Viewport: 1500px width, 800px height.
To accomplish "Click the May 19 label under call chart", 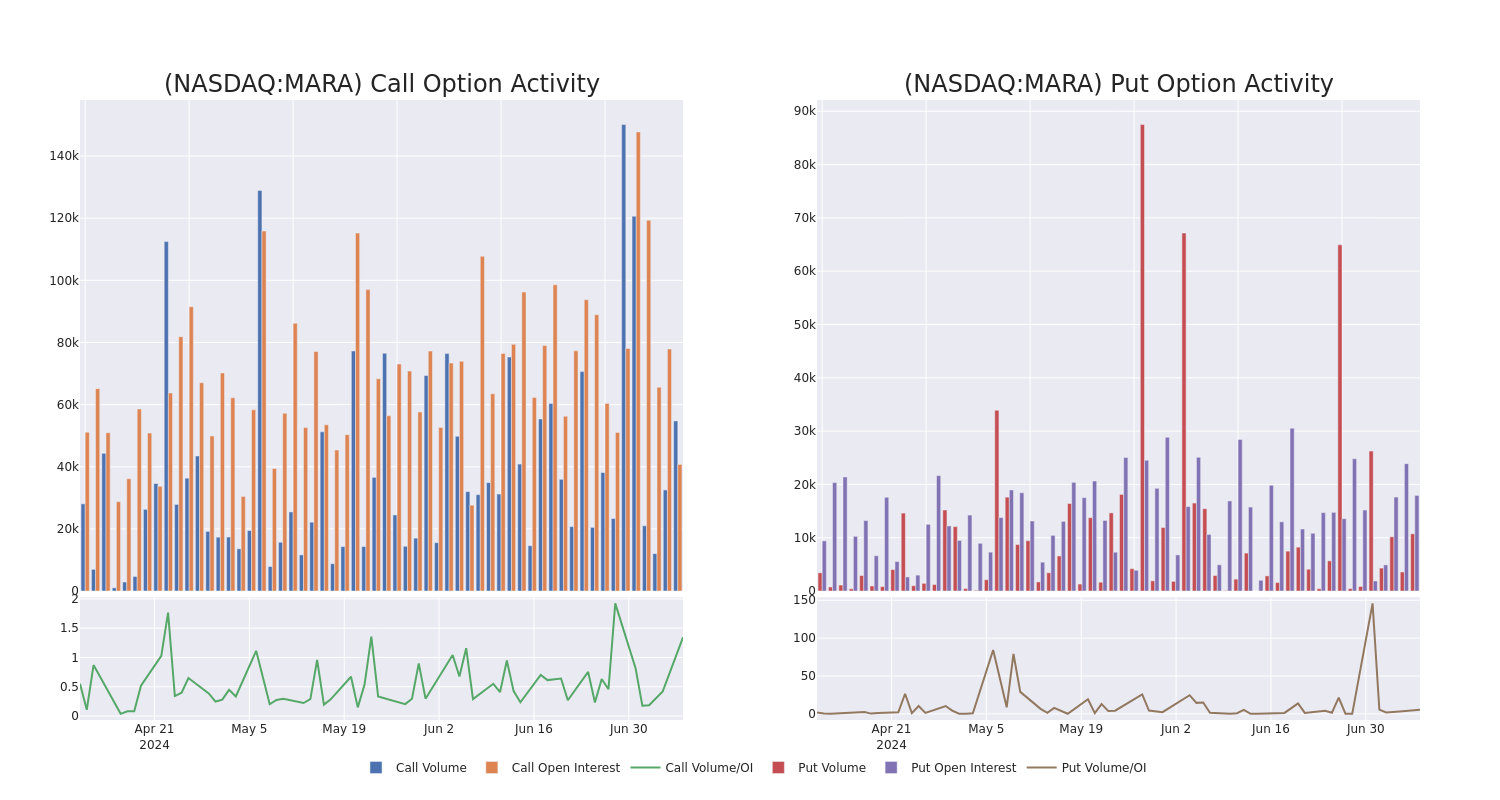I will (x=344, y=729).
